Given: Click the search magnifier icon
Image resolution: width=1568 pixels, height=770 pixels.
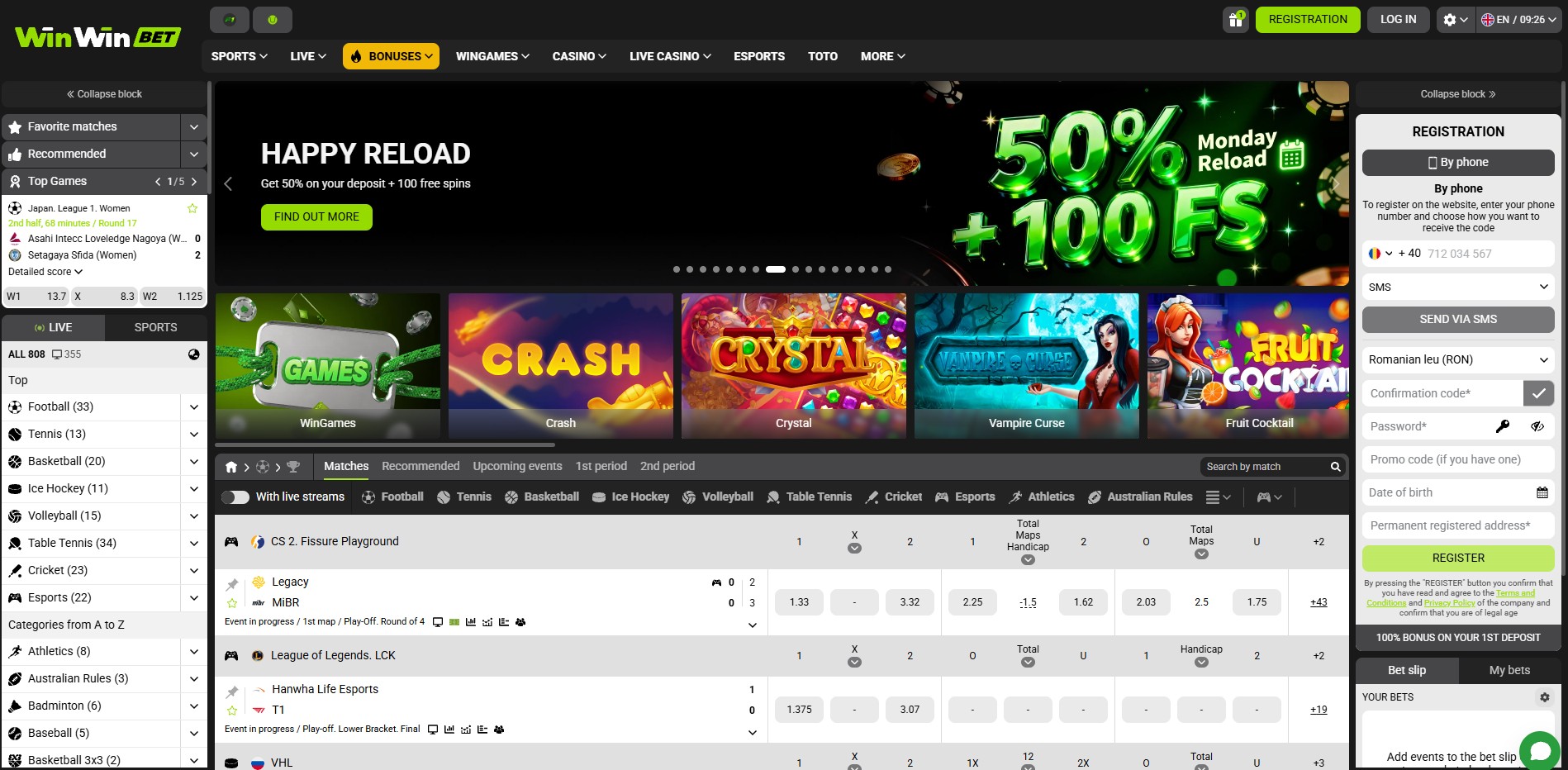Looking at the screenshot, I should (x=1335, y=467).
